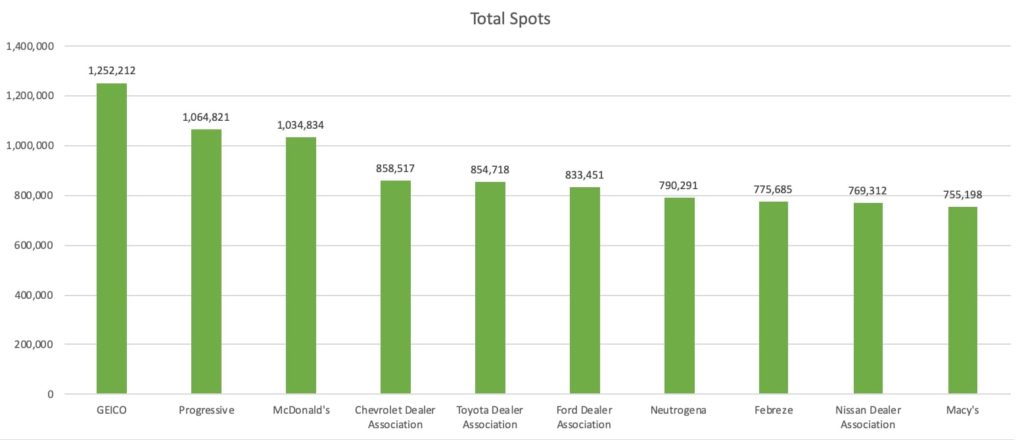1024x440 pixels.
Task: Select the 600,000 axis label
Action: [x=34, y=245]
